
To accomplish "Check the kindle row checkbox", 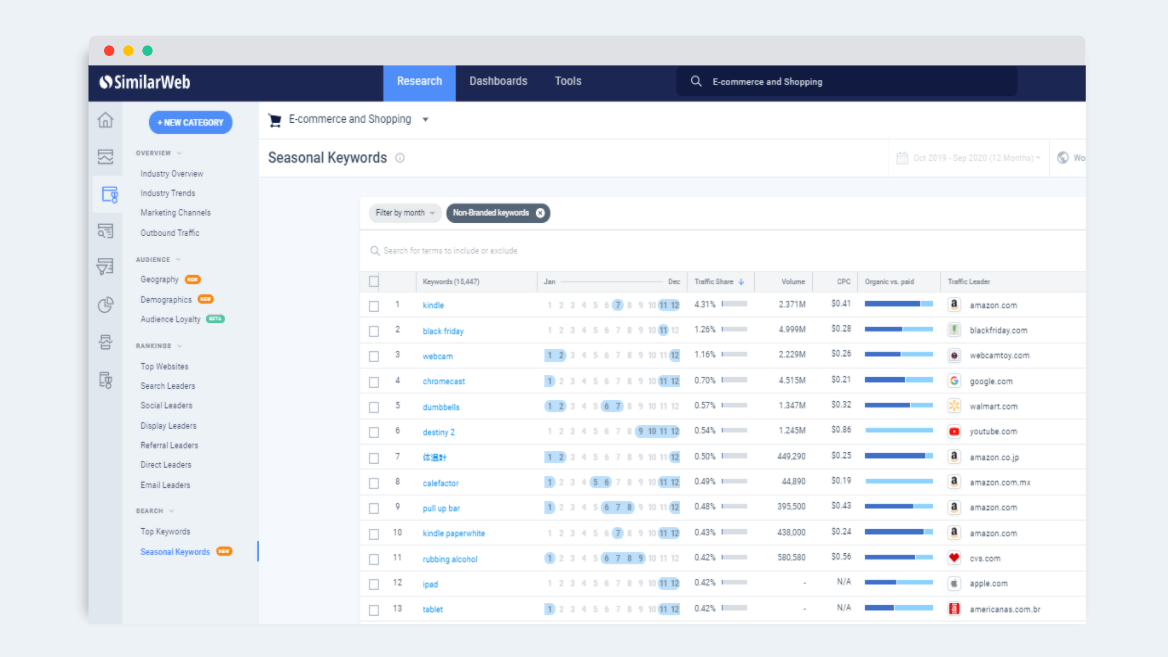I will 374,306.
